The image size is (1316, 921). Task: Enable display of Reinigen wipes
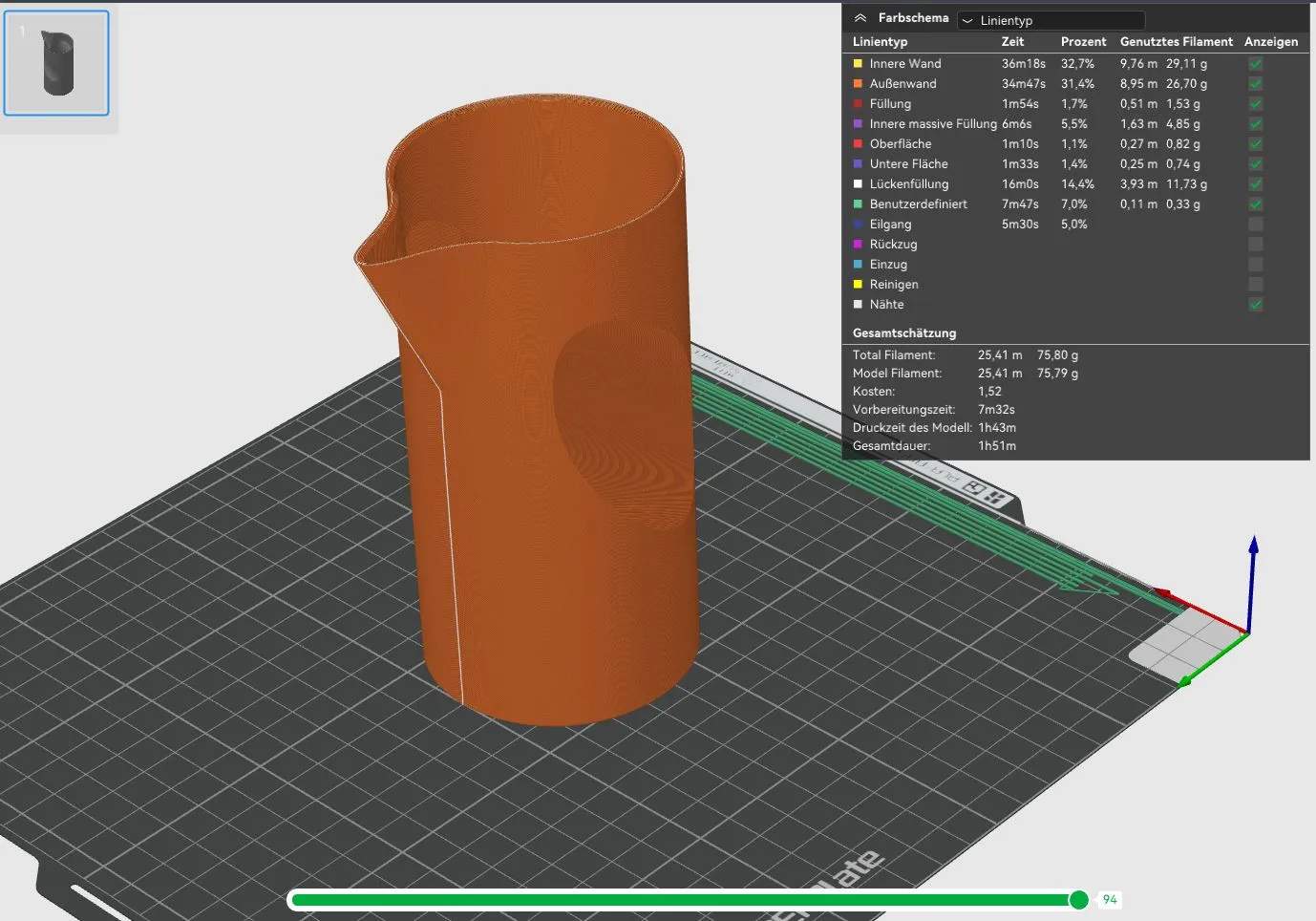point(1256,285)
